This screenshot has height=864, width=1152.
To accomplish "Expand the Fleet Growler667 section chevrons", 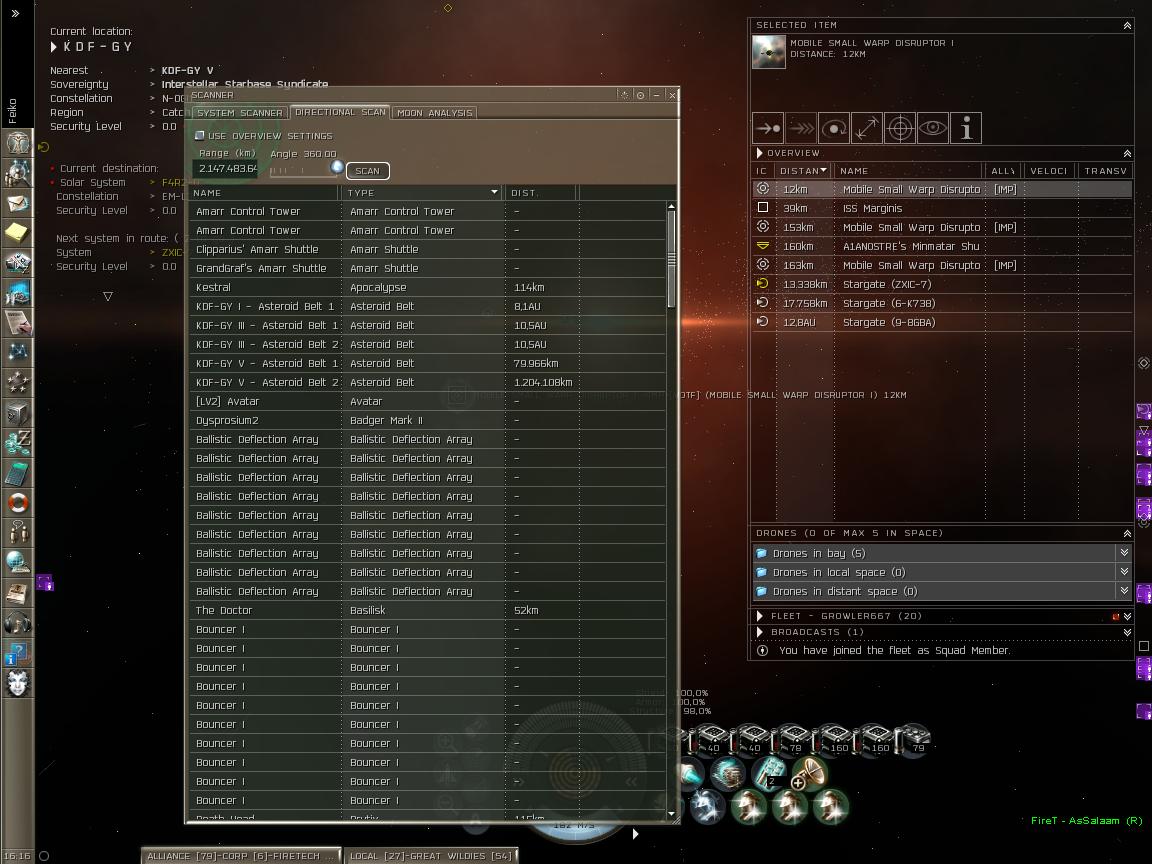I will pyautogui.click(x=1127, y=616).
